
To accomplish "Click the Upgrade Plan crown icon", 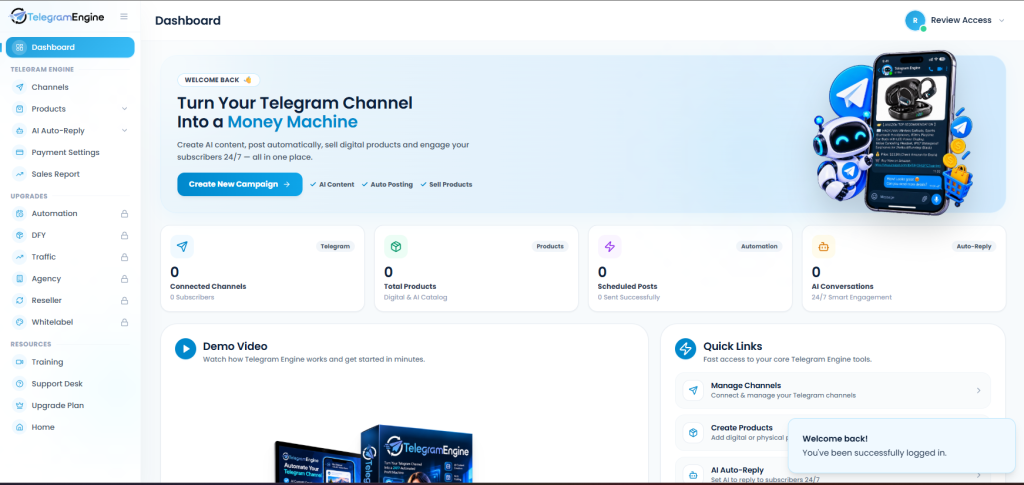I will click(x=19, y=405).
